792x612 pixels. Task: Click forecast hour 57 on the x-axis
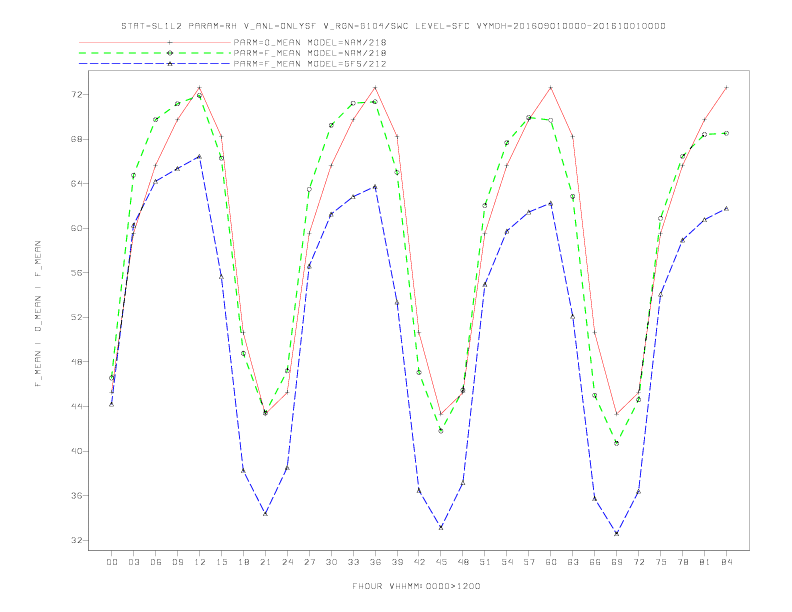[529, 562]
